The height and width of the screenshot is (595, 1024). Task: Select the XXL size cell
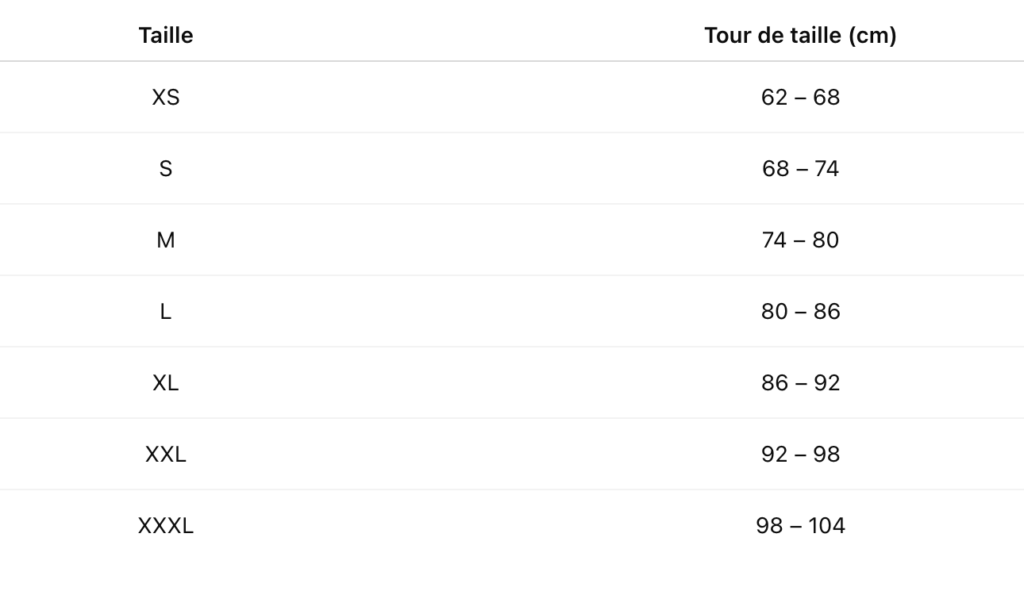coord(166,455)
